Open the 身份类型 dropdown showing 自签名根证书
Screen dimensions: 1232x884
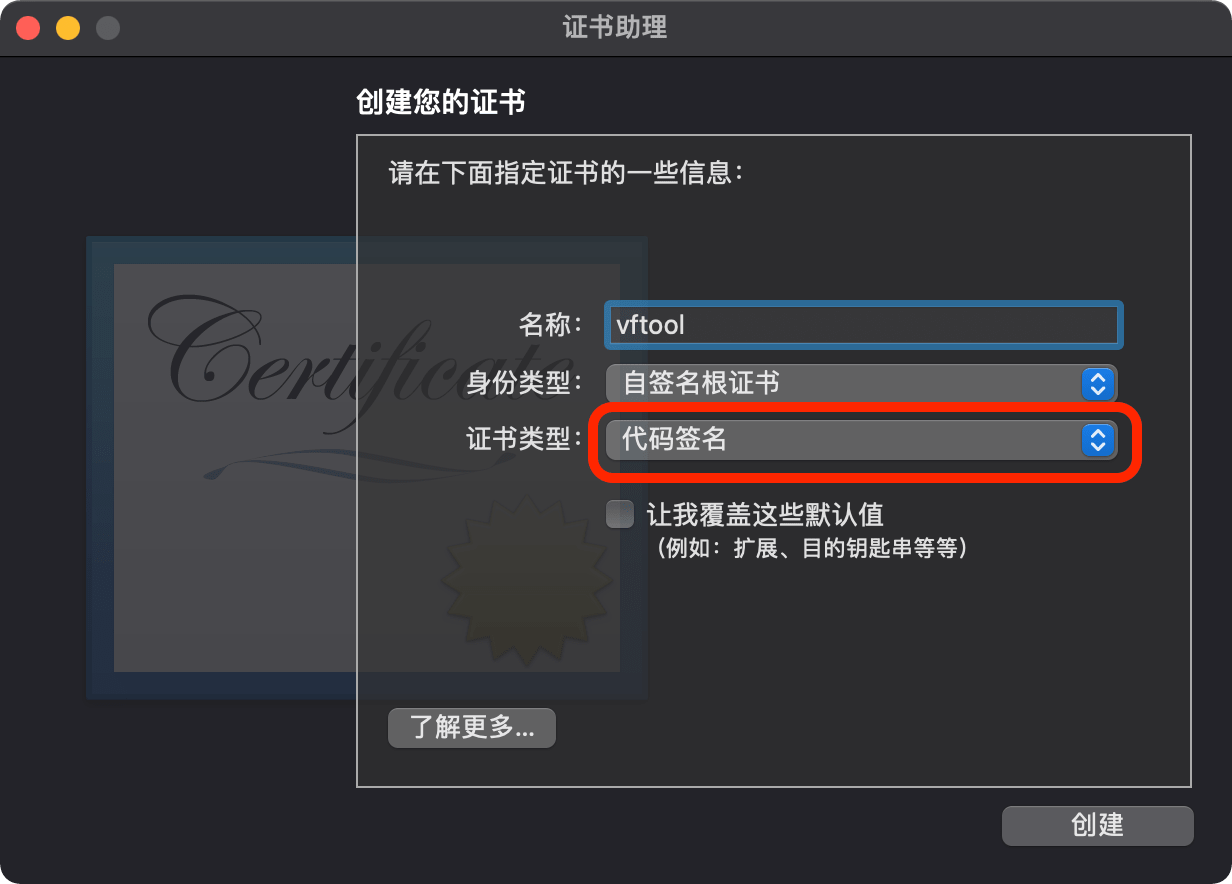tap(861, 383)
